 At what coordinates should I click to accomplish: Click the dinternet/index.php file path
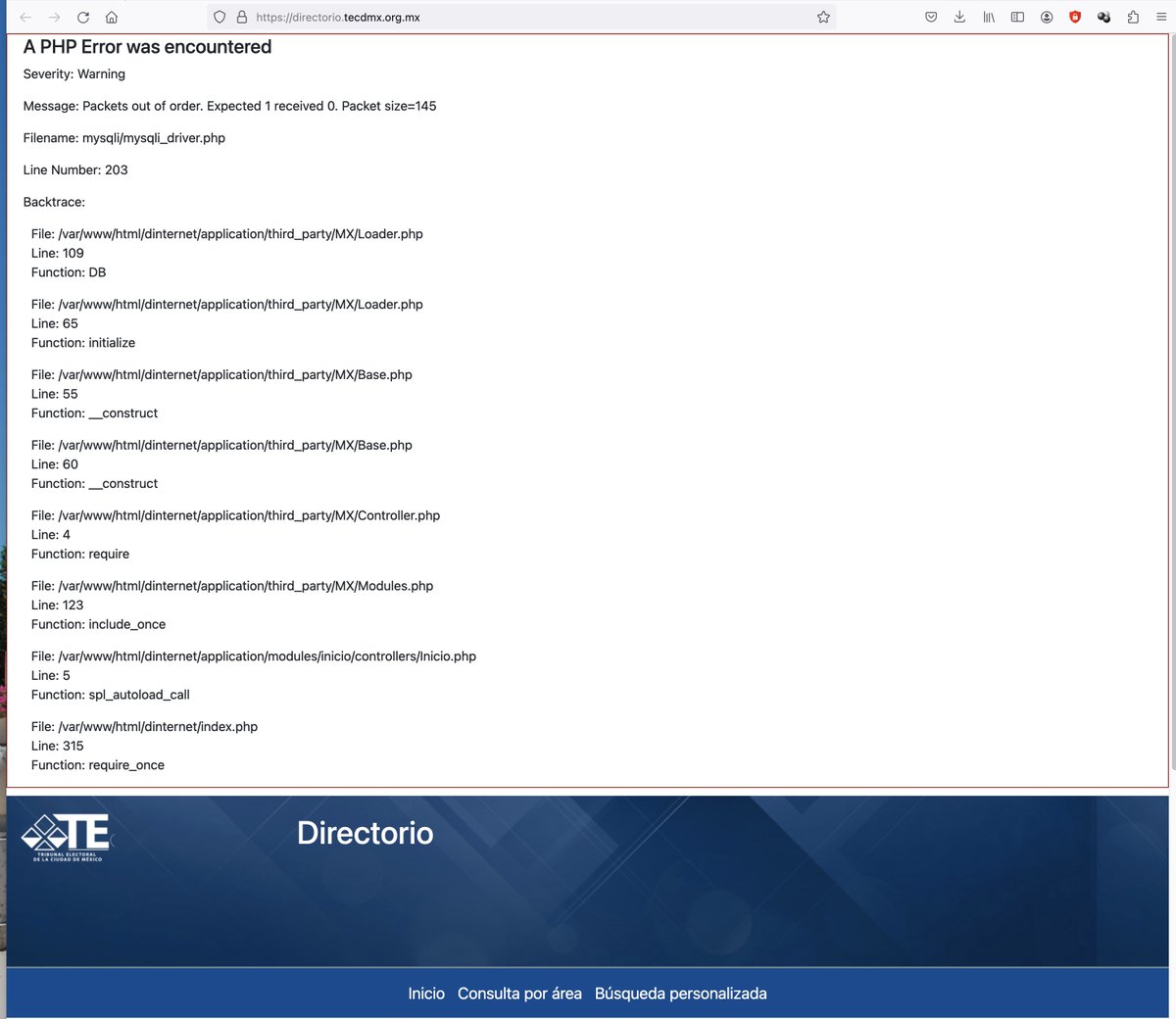pyautogui.click(x=144, y=727)
